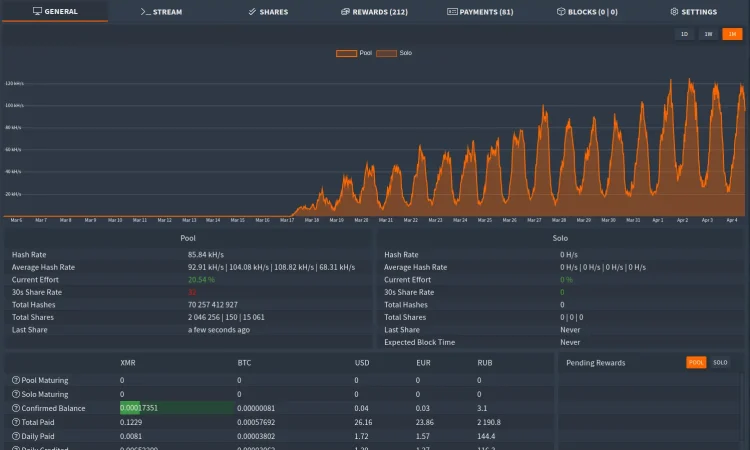750x450 pixels.
Task: Click help icon beside Solo Maturing
Action: (16, 394)
